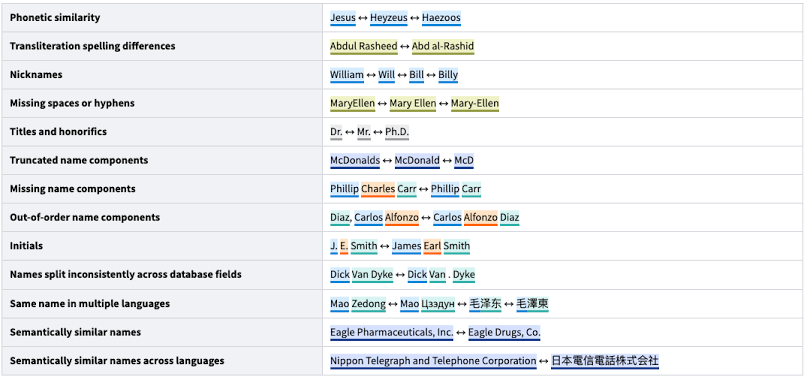Click the highlighted name 'Heyzeus'
The width and height of the screenshot is (807, 380).
(x=389, y=18)
